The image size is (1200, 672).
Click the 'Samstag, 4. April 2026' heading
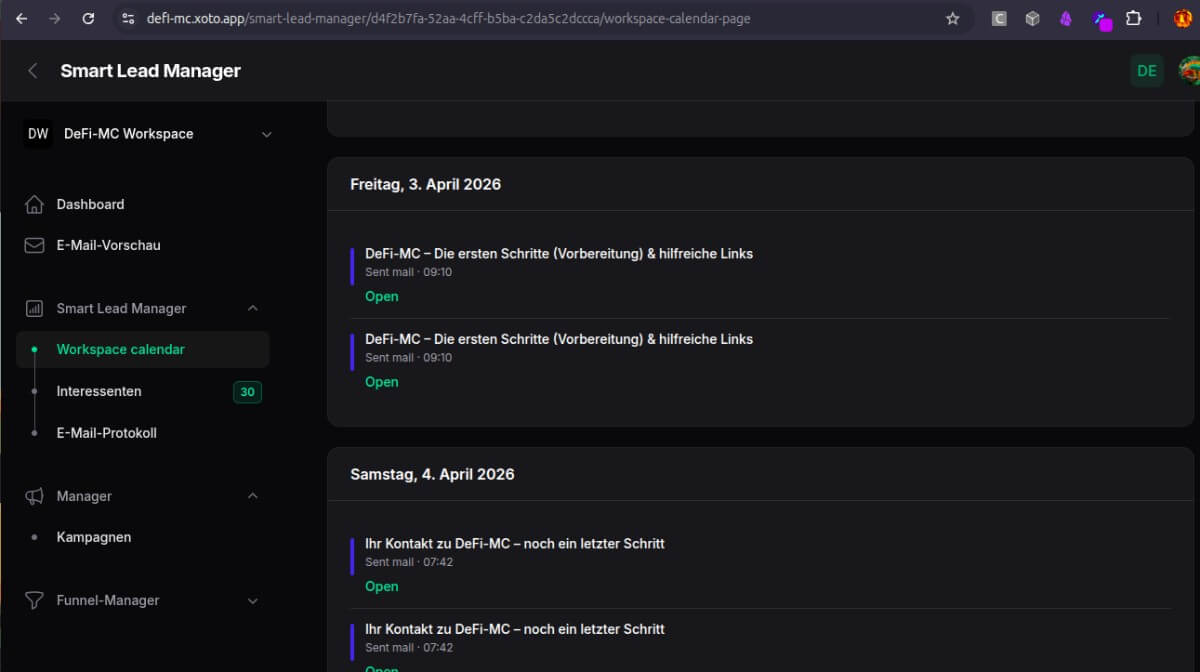point(432,474)
